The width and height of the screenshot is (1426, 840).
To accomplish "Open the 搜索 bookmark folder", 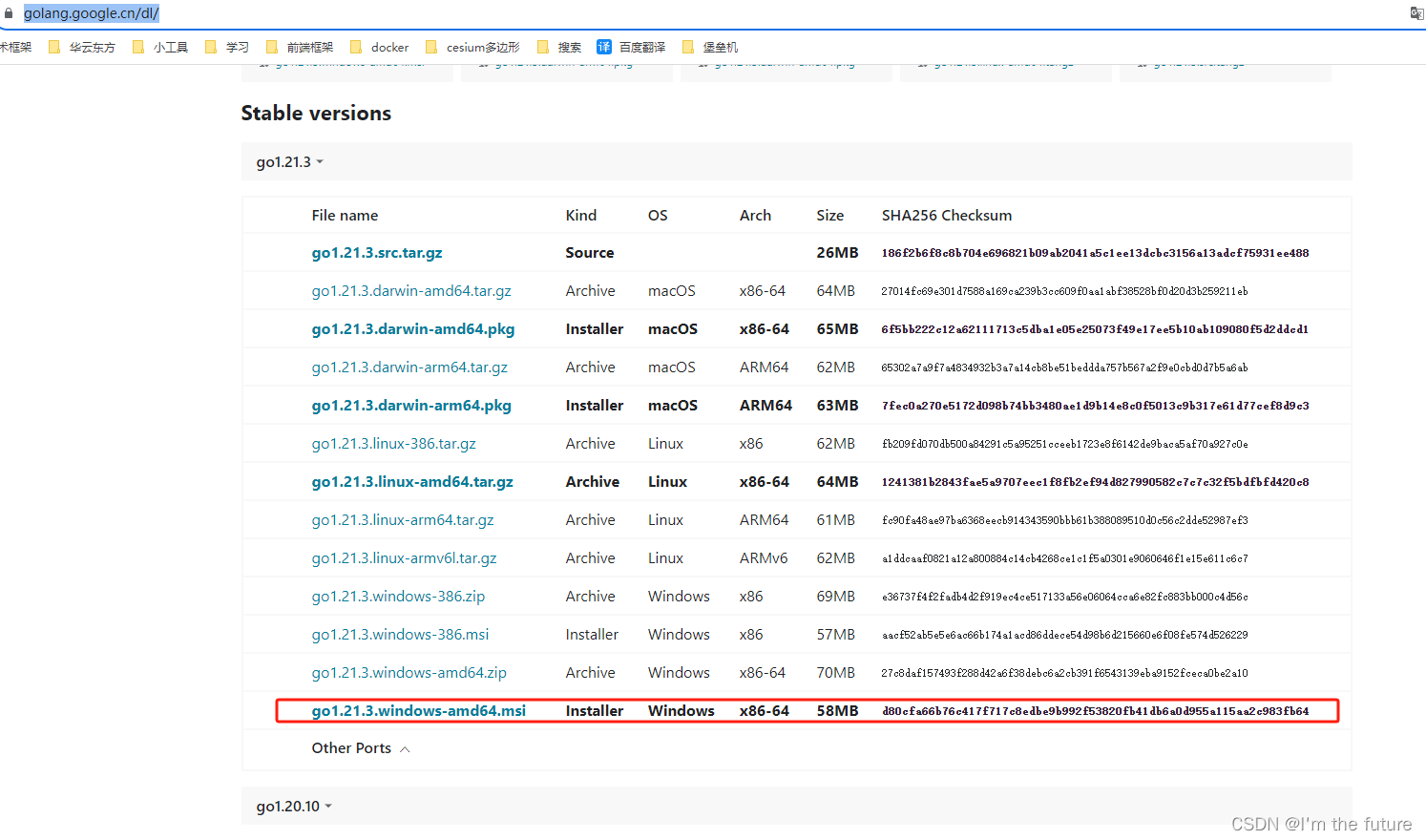I will point(559,47).
